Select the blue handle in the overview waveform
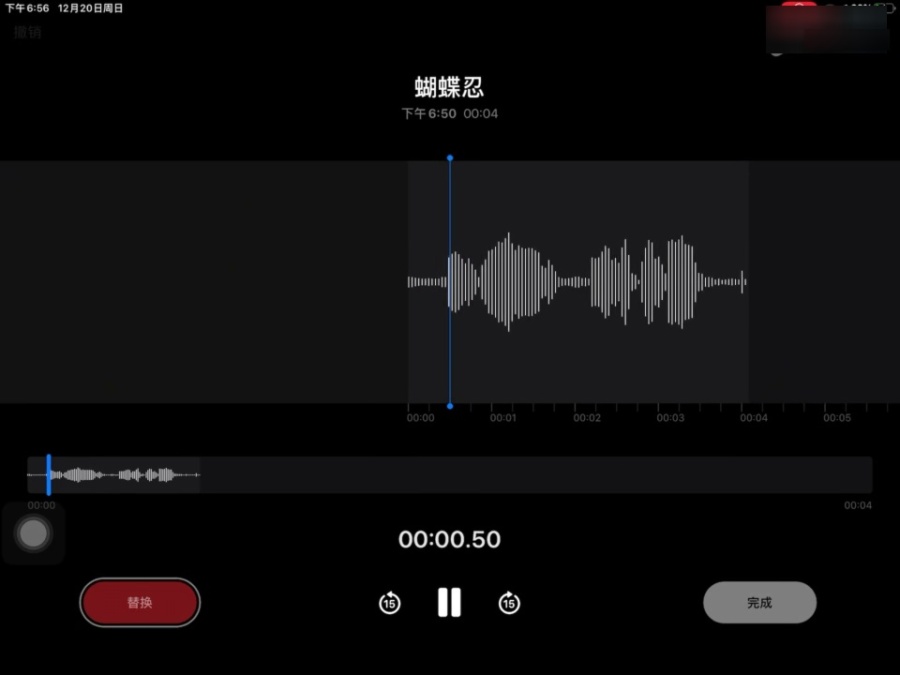Image resolution: width=900 pixels, height=675 pixels. pos(48,474)
